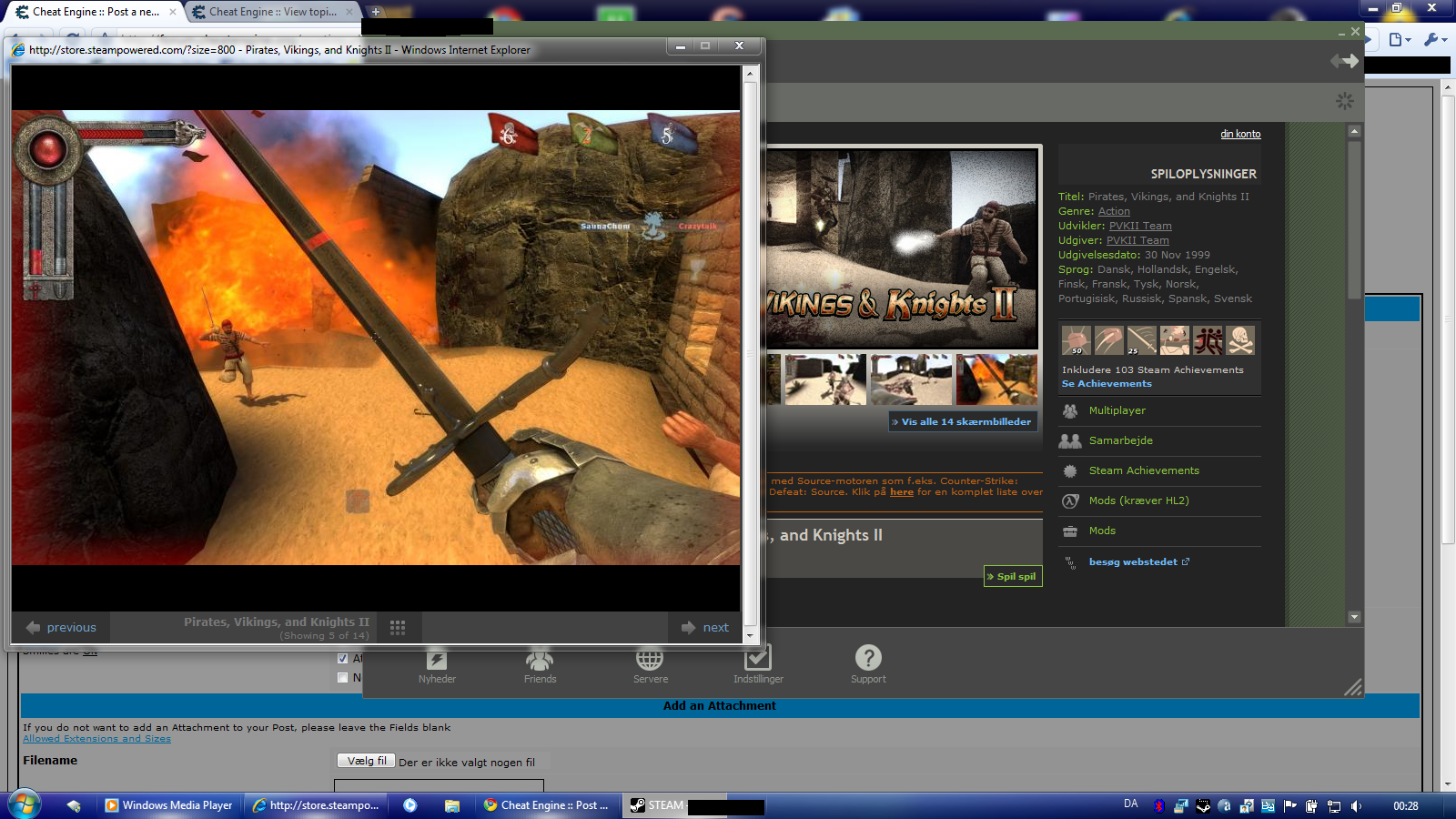The image size is (1456, 819).
Task: Open the Servere globe icon in Steam
Action: 650,659
